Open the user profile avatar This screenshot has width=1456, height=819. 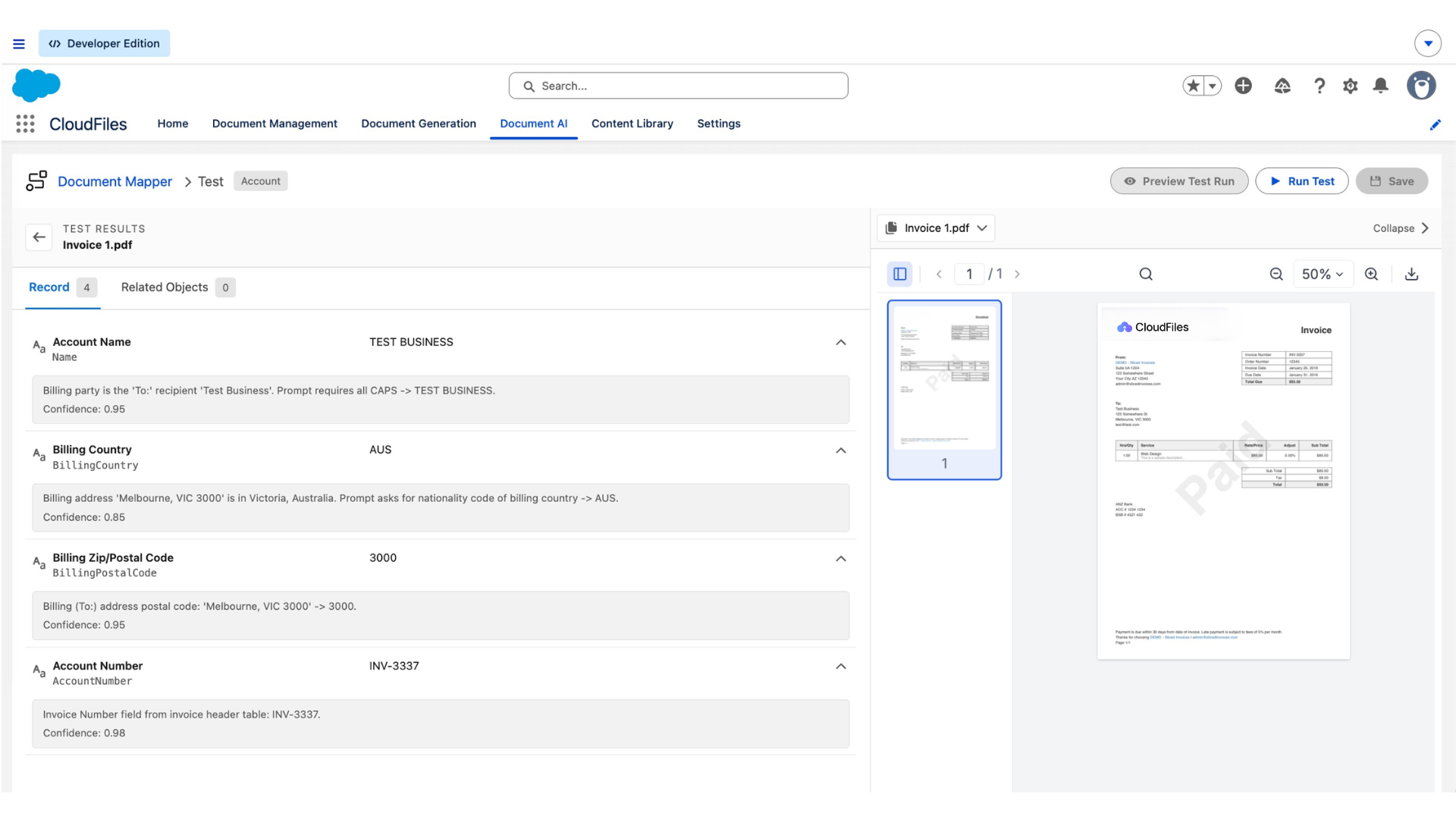point(1421,86)
